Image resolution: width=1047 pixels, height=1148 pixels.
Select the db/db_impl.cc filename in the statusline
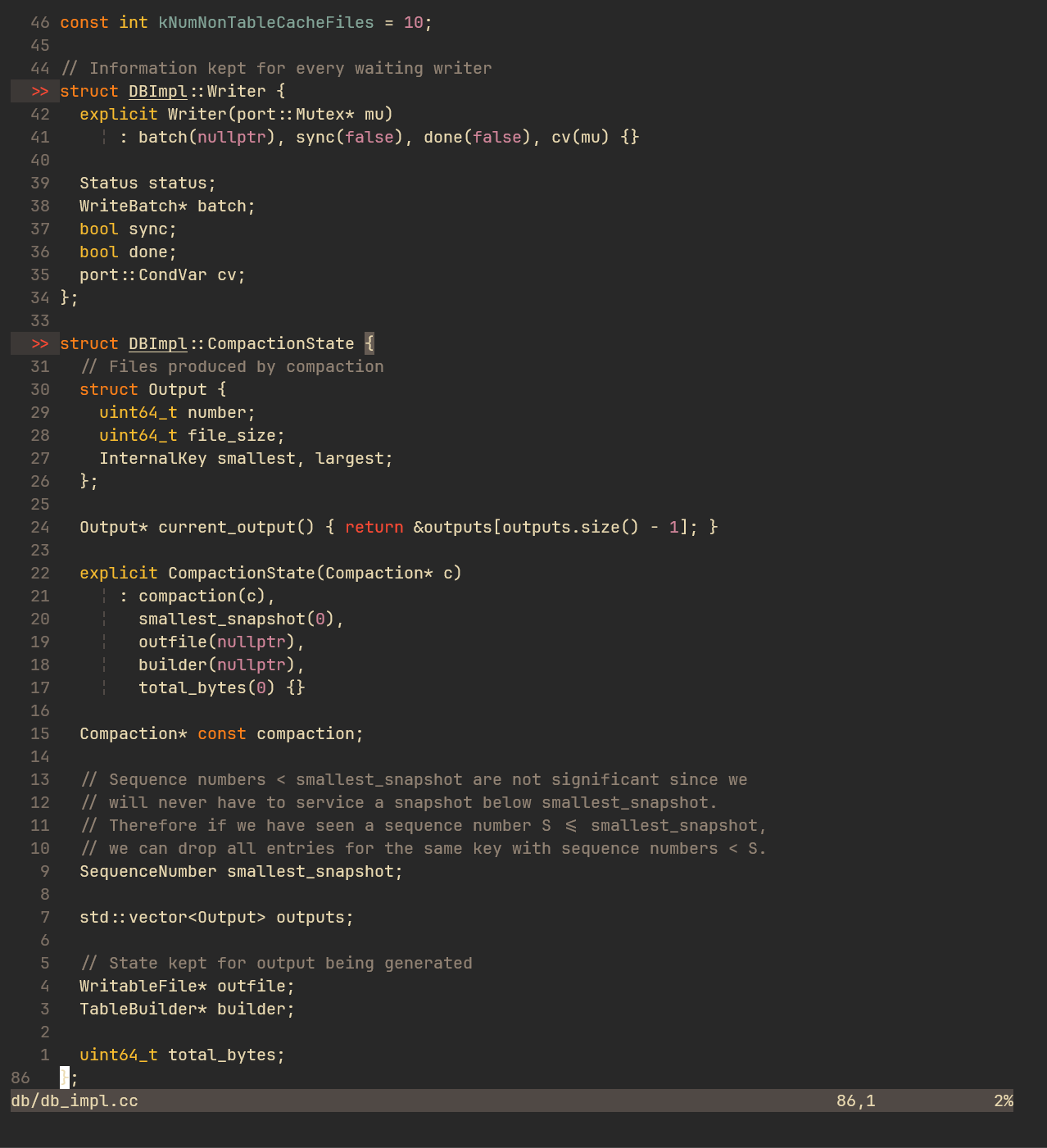[72, 1101]
